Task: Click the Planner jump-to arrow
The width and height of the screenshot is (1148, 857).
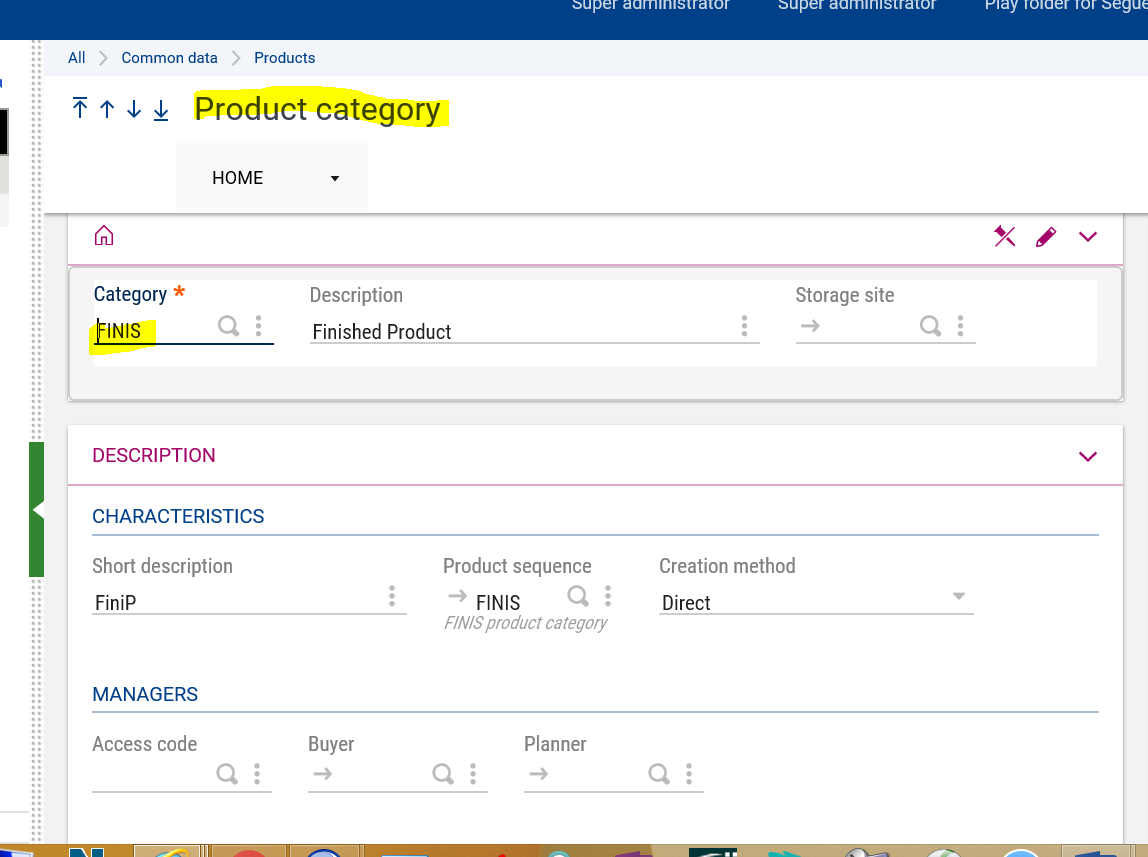Action: [538, 773]
